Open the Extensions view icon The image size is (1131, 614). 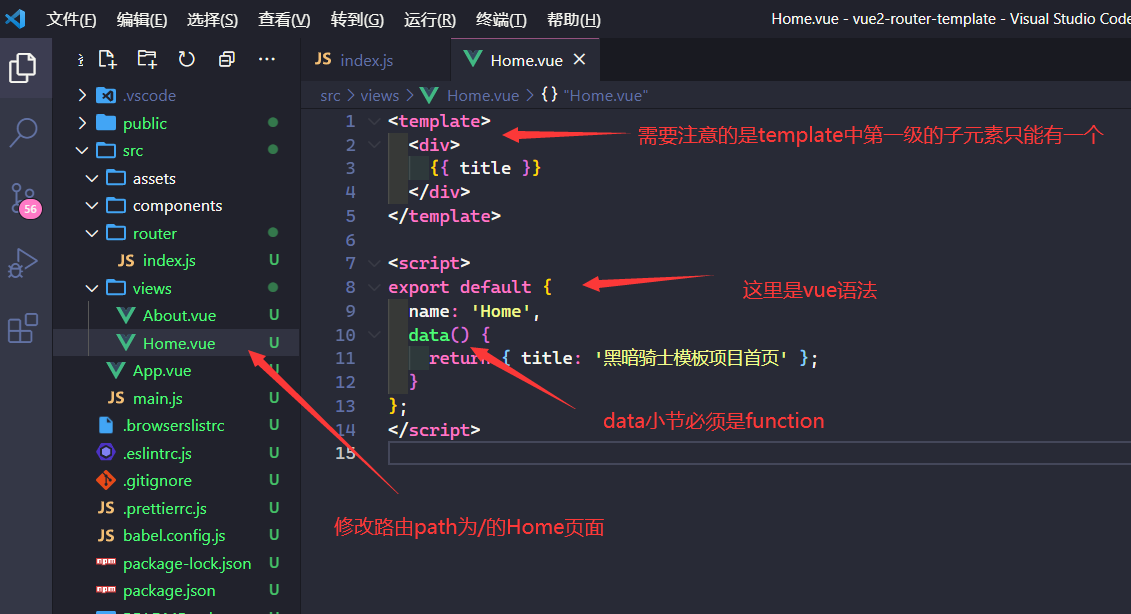click(23, 328)
